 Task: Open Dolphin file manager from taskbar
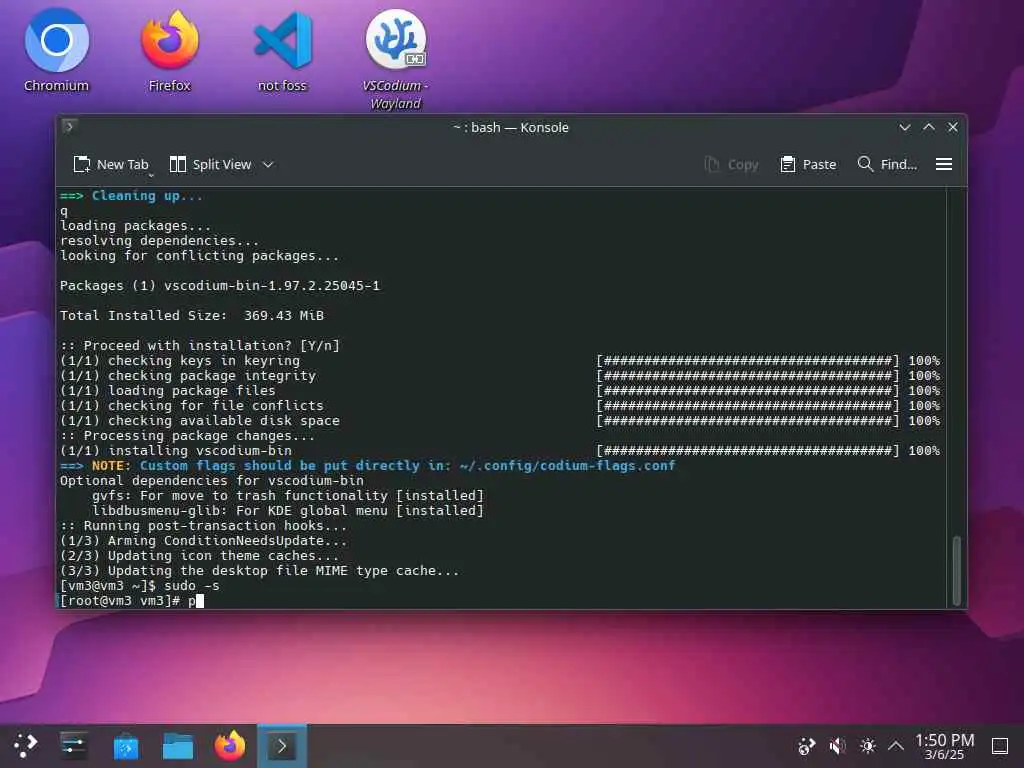coord(178,745)
